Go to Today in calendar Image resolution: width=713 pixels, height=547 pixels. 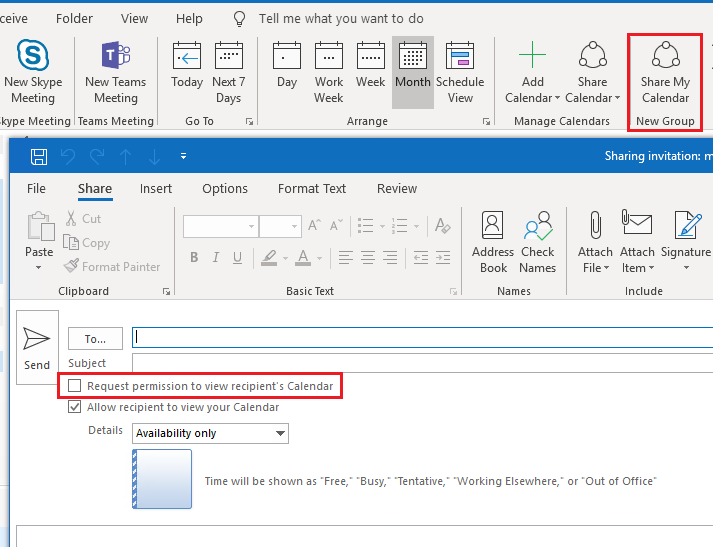coord(187,66)
